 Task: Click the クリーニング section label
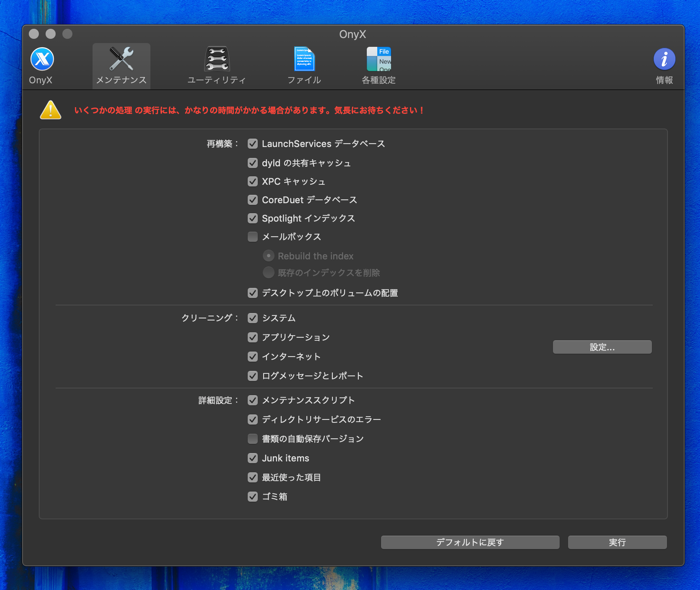[209, 318]
